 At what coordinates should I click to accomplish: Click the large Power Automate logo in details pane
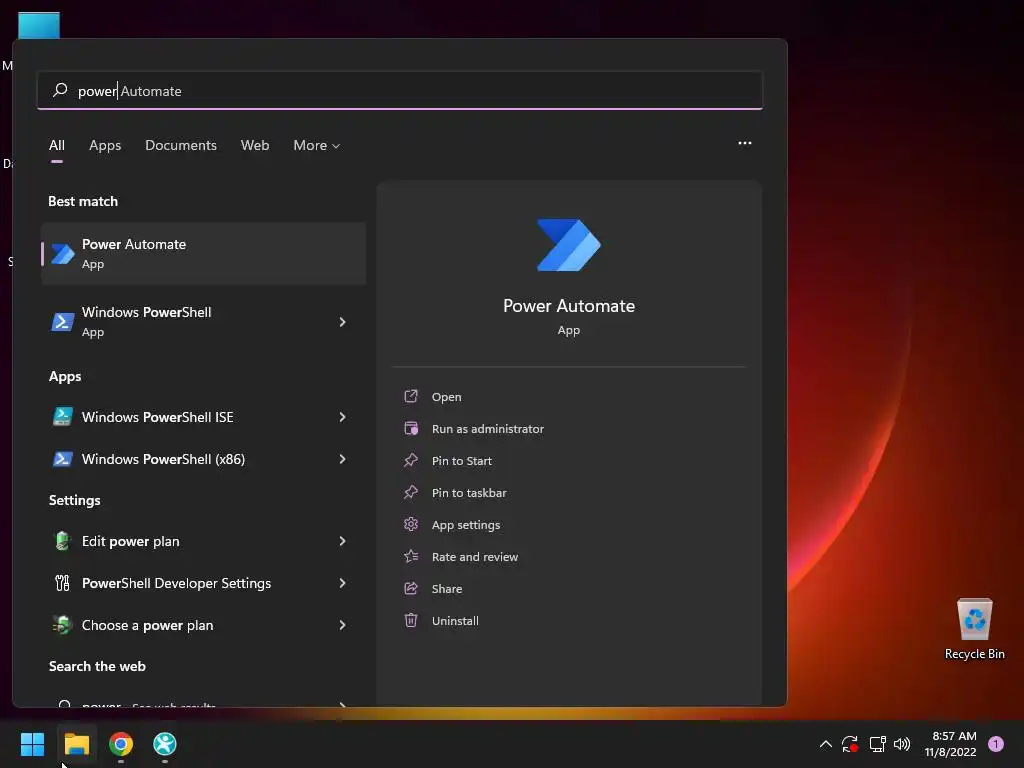tap(569, 245)
